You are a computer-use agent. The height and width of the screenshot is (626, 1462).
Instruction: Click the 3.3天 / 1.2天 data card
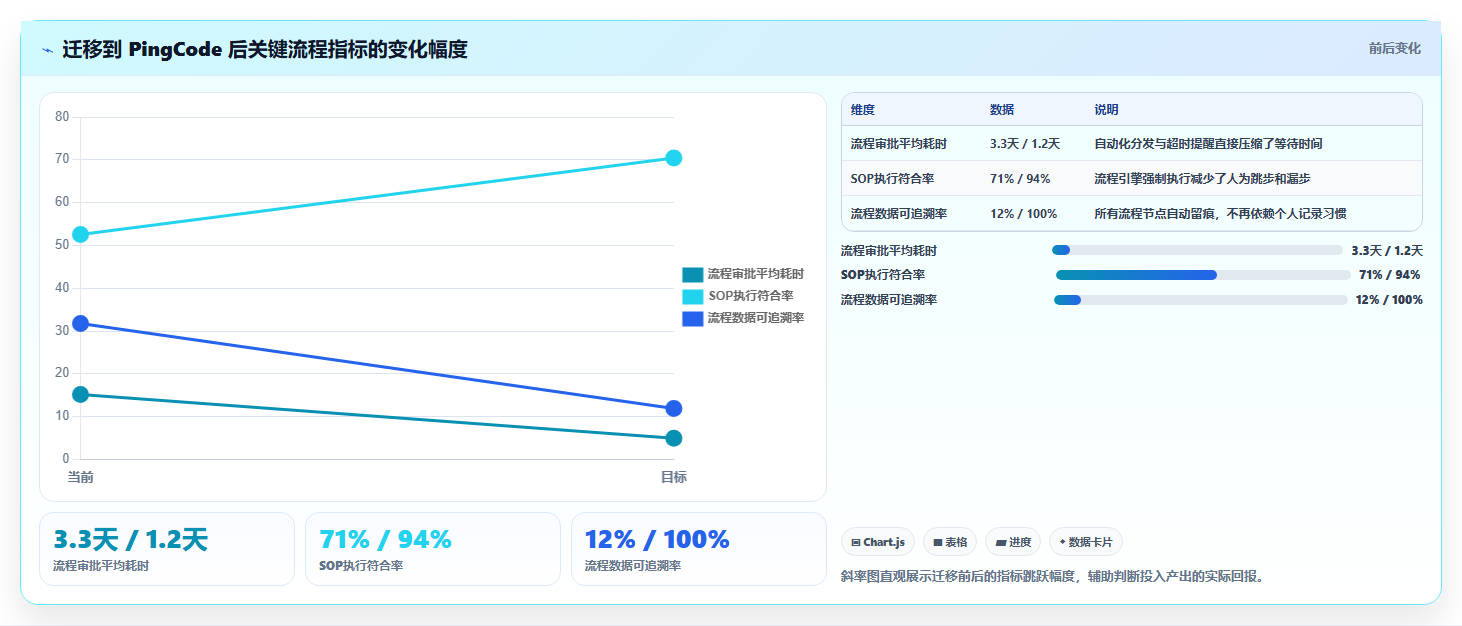[167, 549]
